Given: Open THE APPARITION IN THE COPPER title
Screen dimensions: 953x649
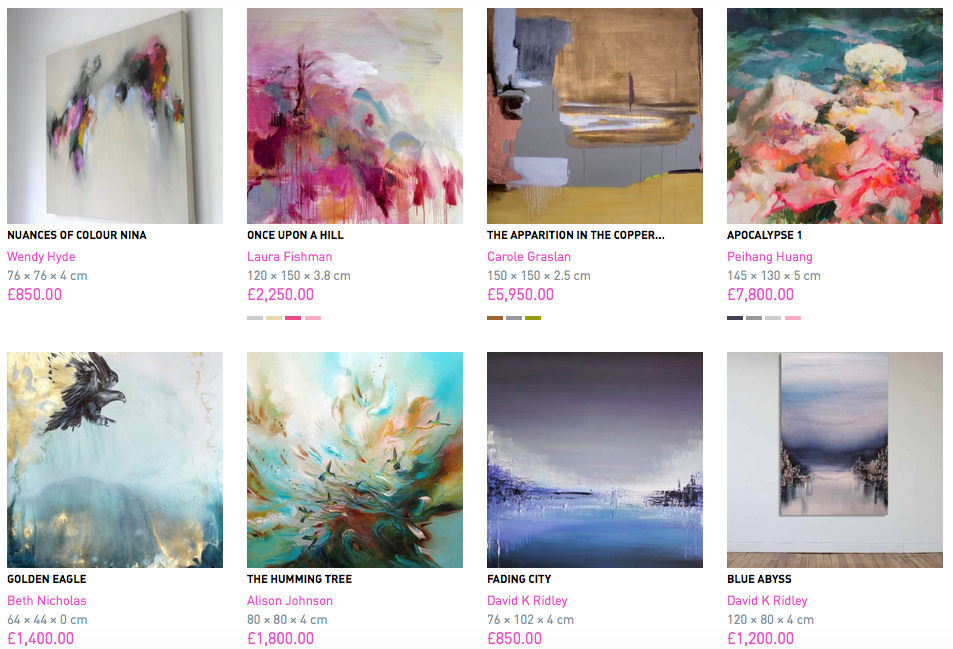Looking at the screenshot, I should click(576, 235).
